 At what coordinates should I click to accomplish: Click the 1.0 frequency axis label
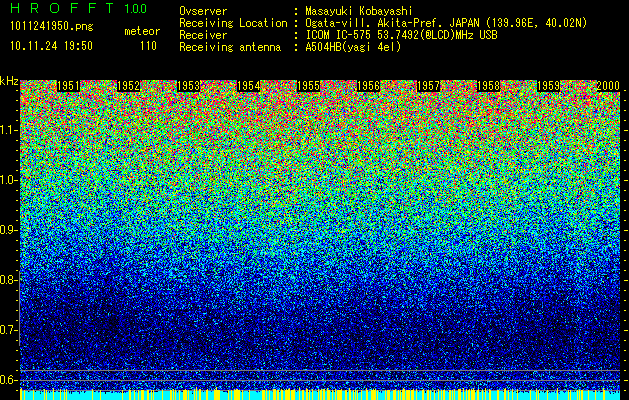coord(8,180)
